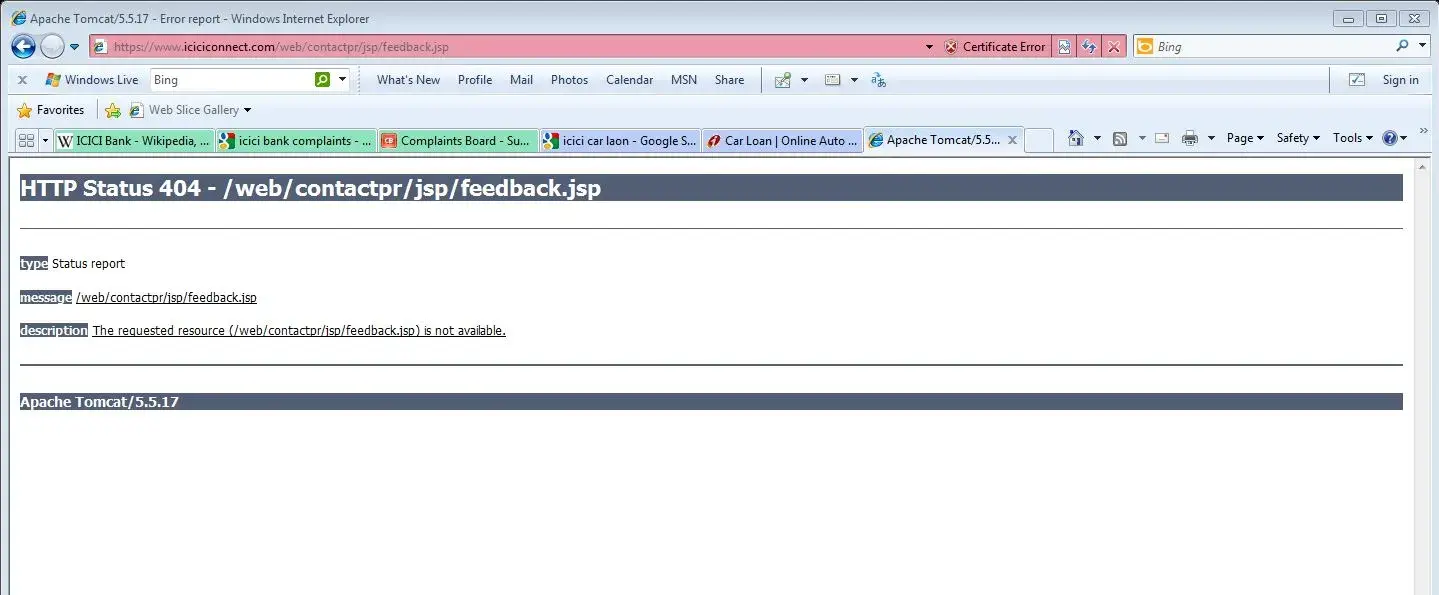Open the tab list dropdown arrow
Viewport: 1439px width, 595px height.
pyautogui.click(x=45, y=140)
